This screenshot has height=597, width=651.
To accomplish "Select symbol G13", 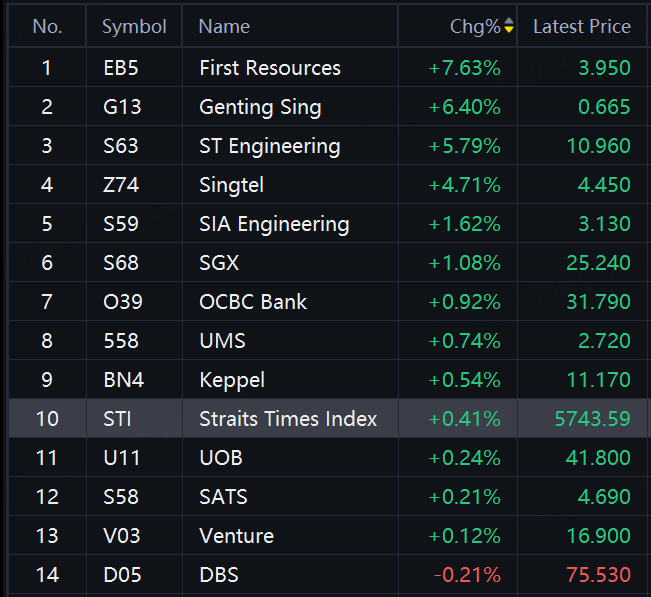I will pos(122,107).
